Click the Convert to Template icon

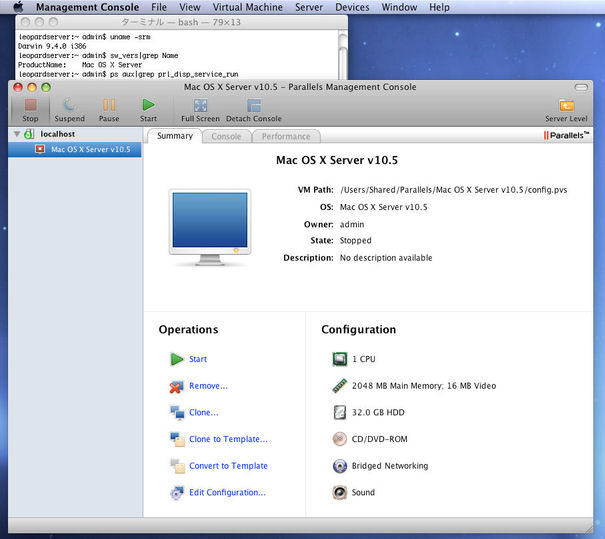point(177,466)
